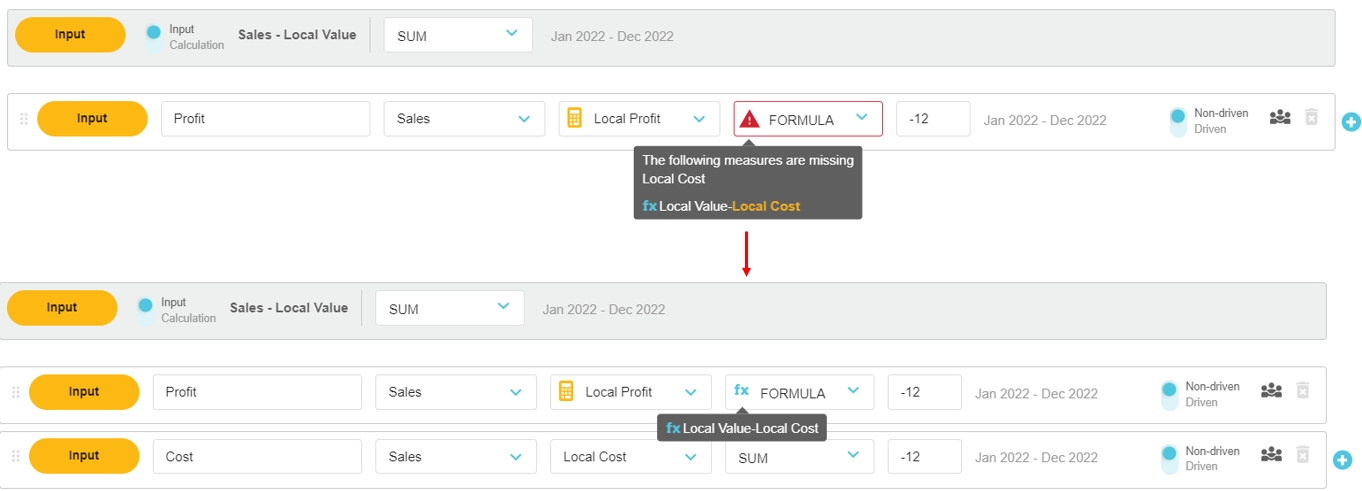
Task: Toggle Input/Calculation switch in top Sales header
Action: [x=153, y=38]
